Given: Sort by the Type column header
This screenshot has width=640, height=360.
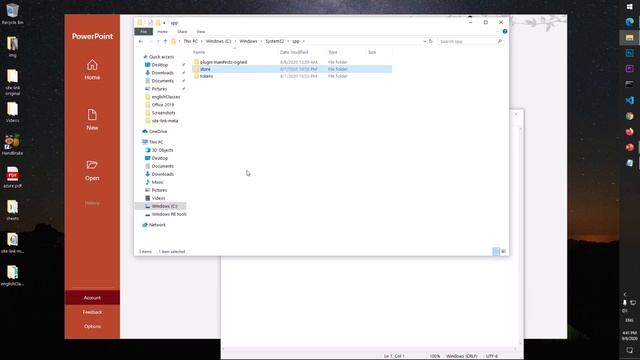Looking at the screenshot, I should click(333, 52).
